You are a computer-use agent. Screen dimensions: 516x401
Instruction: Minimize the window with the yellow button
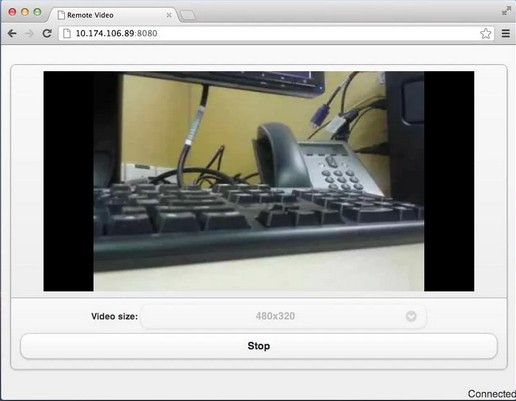[x=25, y=12]
